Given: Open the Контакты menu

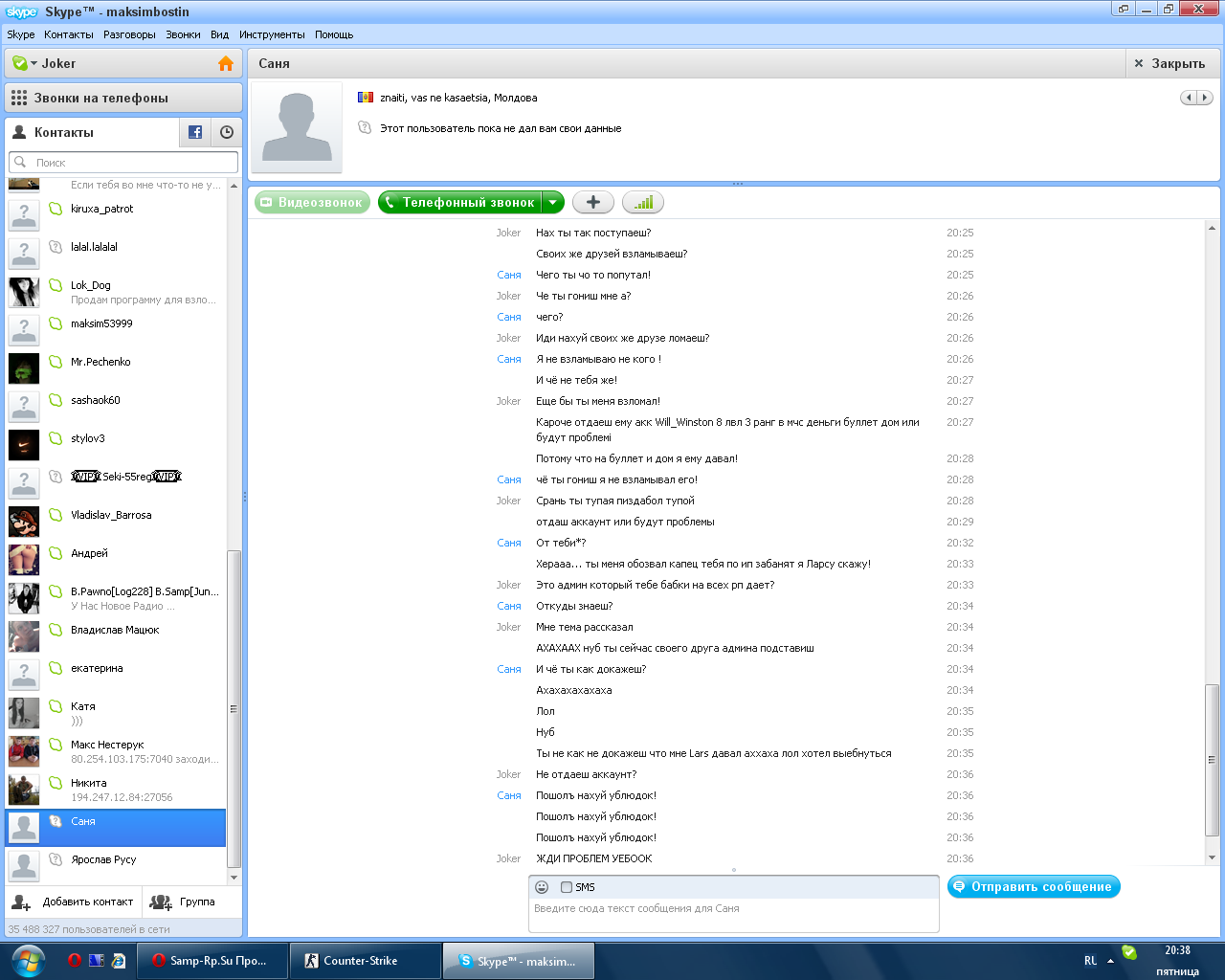Looking at the screenshot, I should [x=69, y=34].
